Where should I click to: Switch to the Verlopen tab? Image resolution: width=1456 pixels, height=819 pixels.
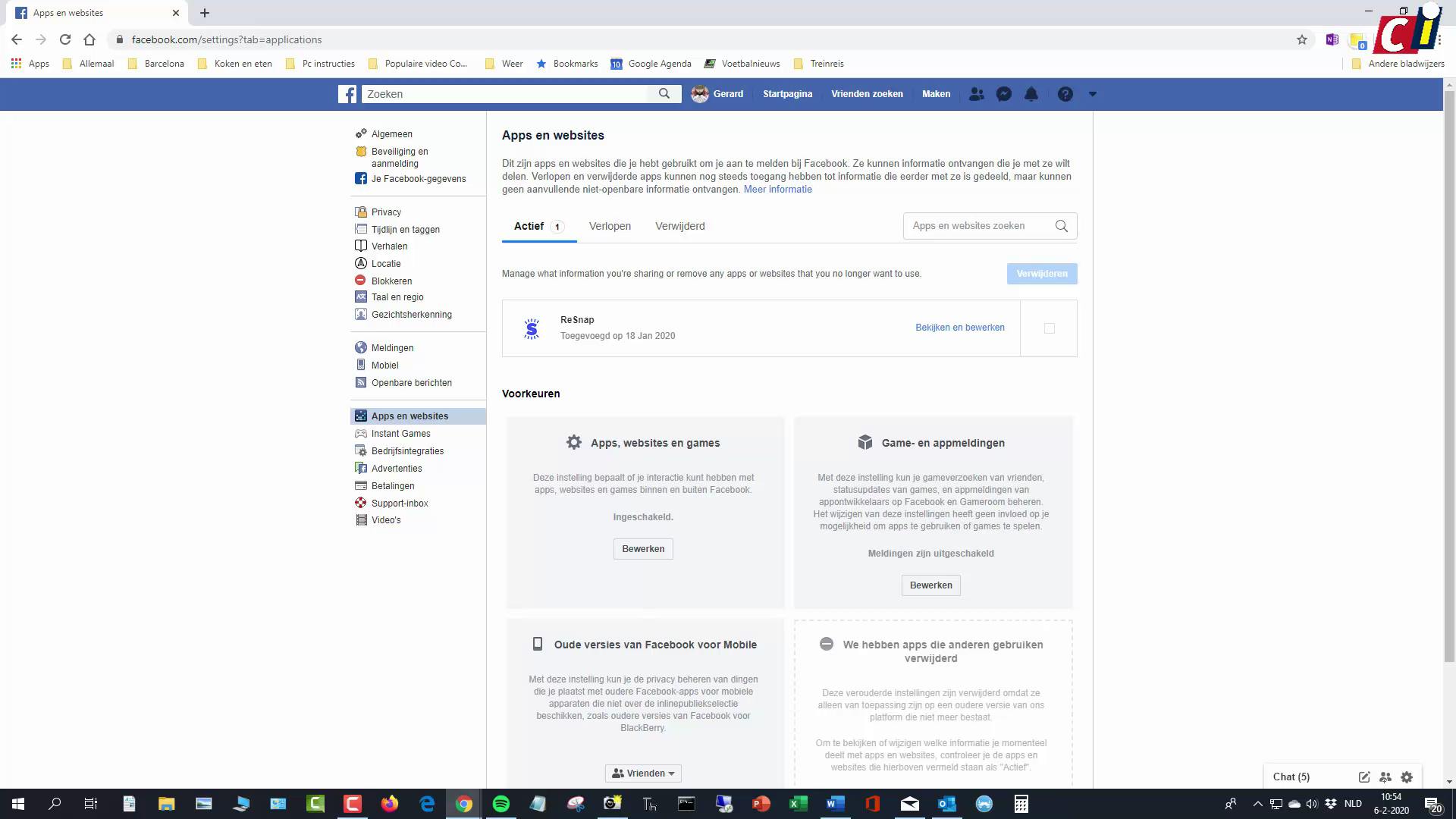click(x=610, y=226)
